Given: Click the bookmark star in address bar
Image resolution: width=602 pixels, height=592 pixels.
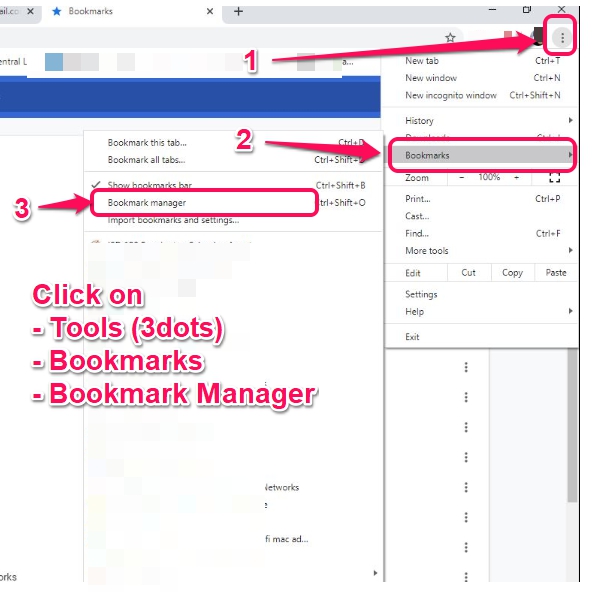Looking at the screenshot, I should click(x=450, y=38).
